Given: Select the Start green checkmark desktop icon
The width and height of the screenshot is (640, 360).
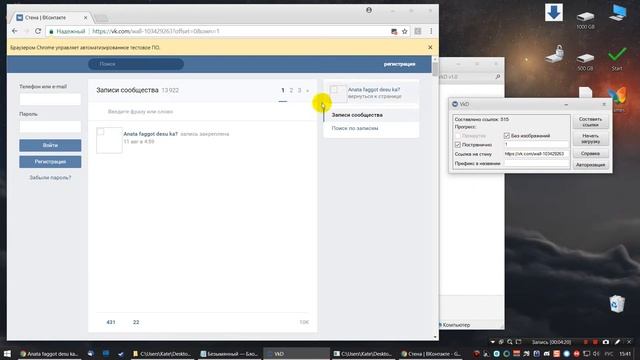Looking at the screenshot, I should coord(617,58).
